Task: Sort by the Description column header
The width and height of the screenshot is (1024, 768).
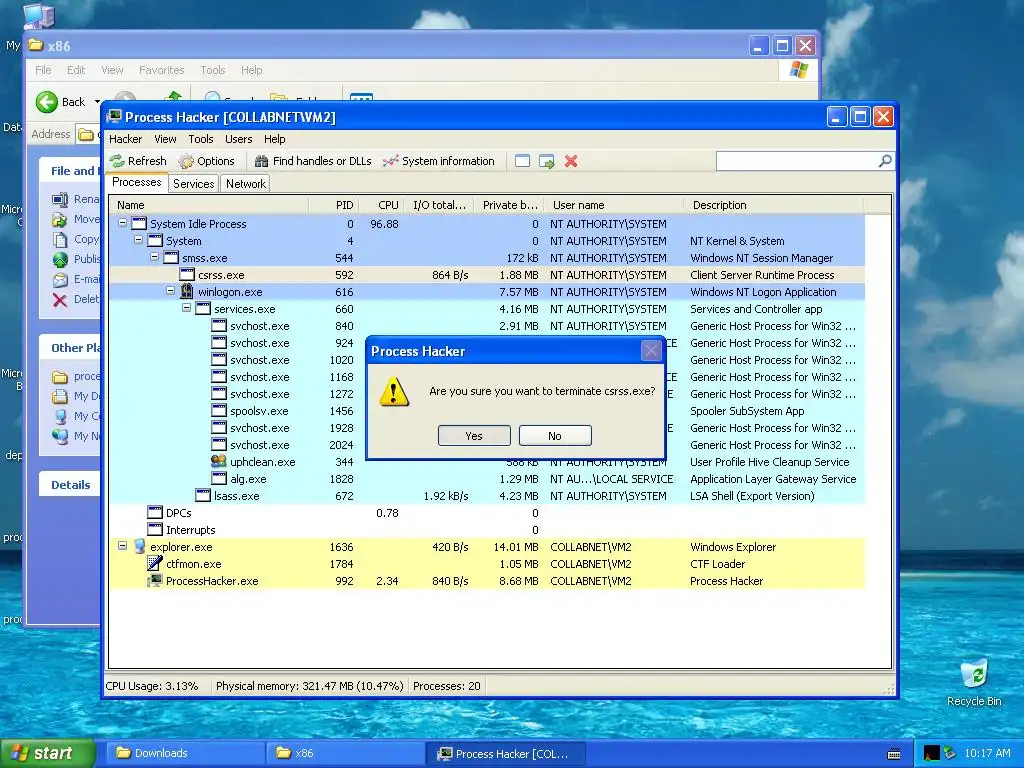Action: click(x=774, y=205)
